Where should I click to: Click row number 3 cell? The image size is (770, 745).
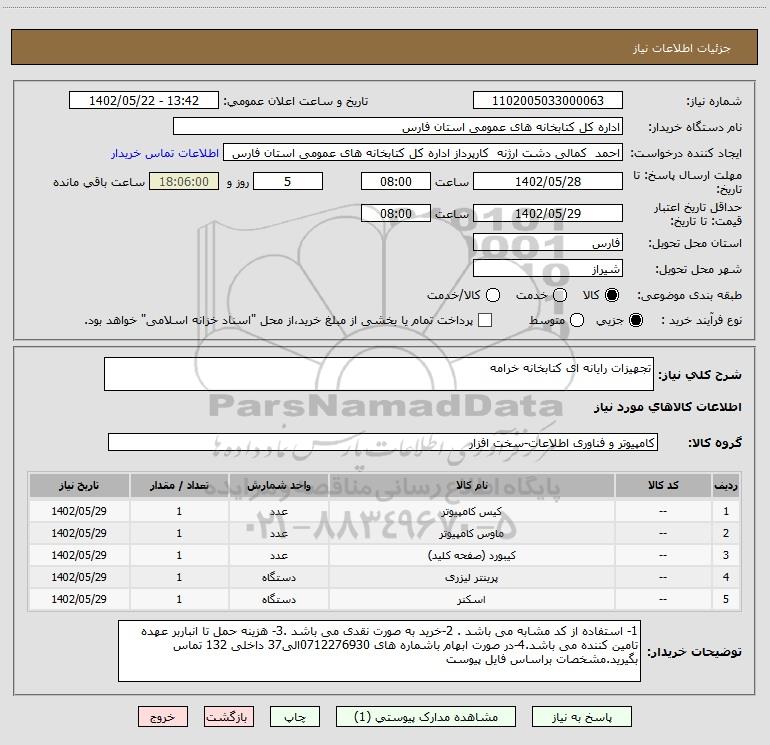[726, 555]
